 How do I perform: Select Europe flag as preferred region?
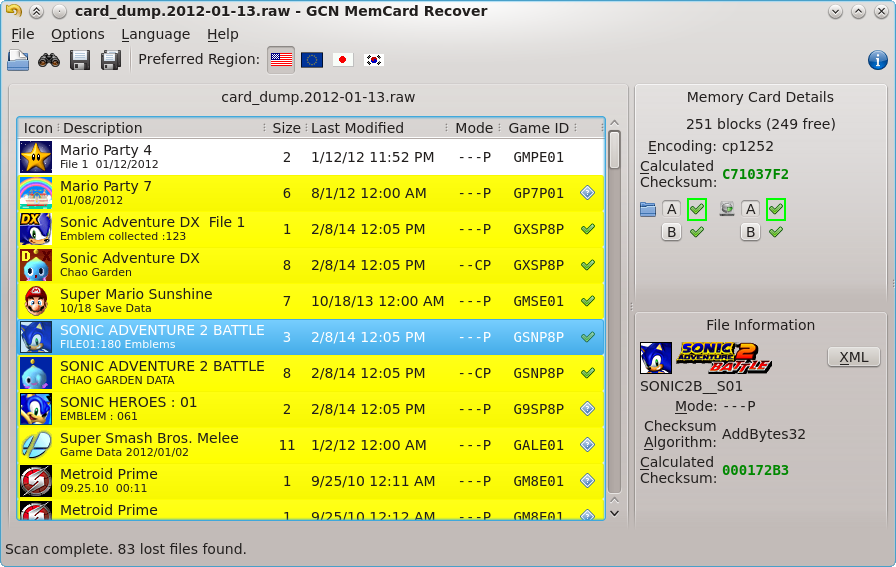coord(312,60)
